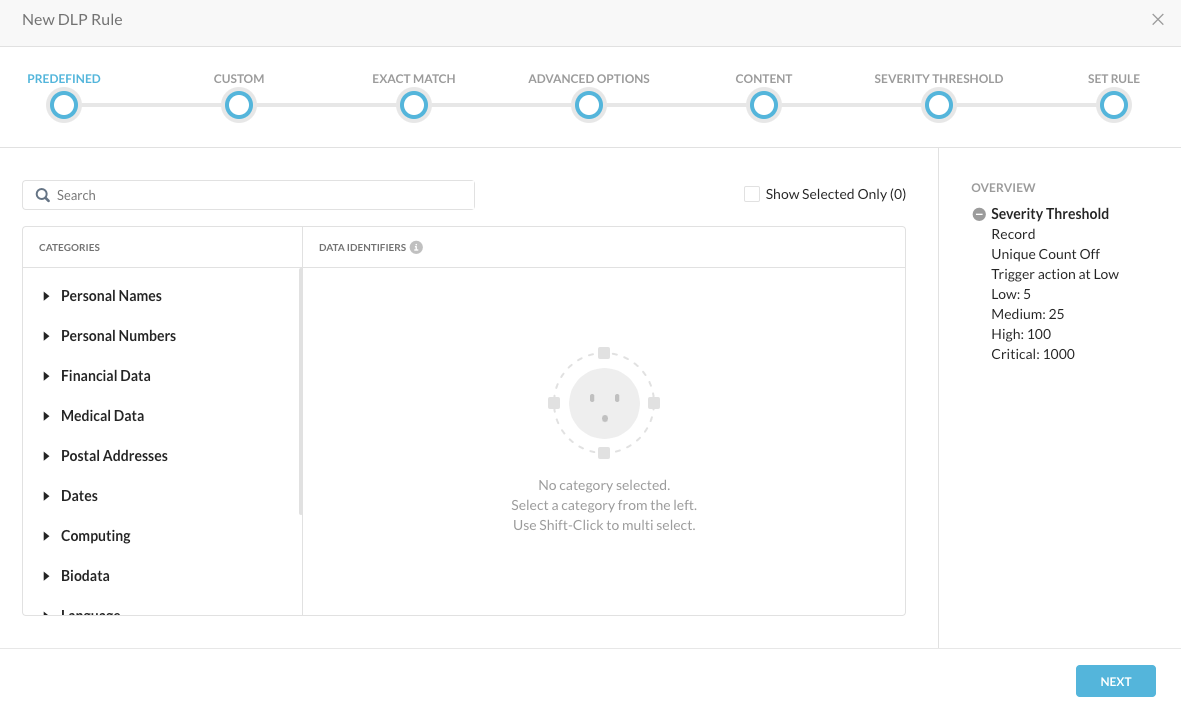Click the search magnifier icon
Viewport: 1181px width, 711px height.
43,195
